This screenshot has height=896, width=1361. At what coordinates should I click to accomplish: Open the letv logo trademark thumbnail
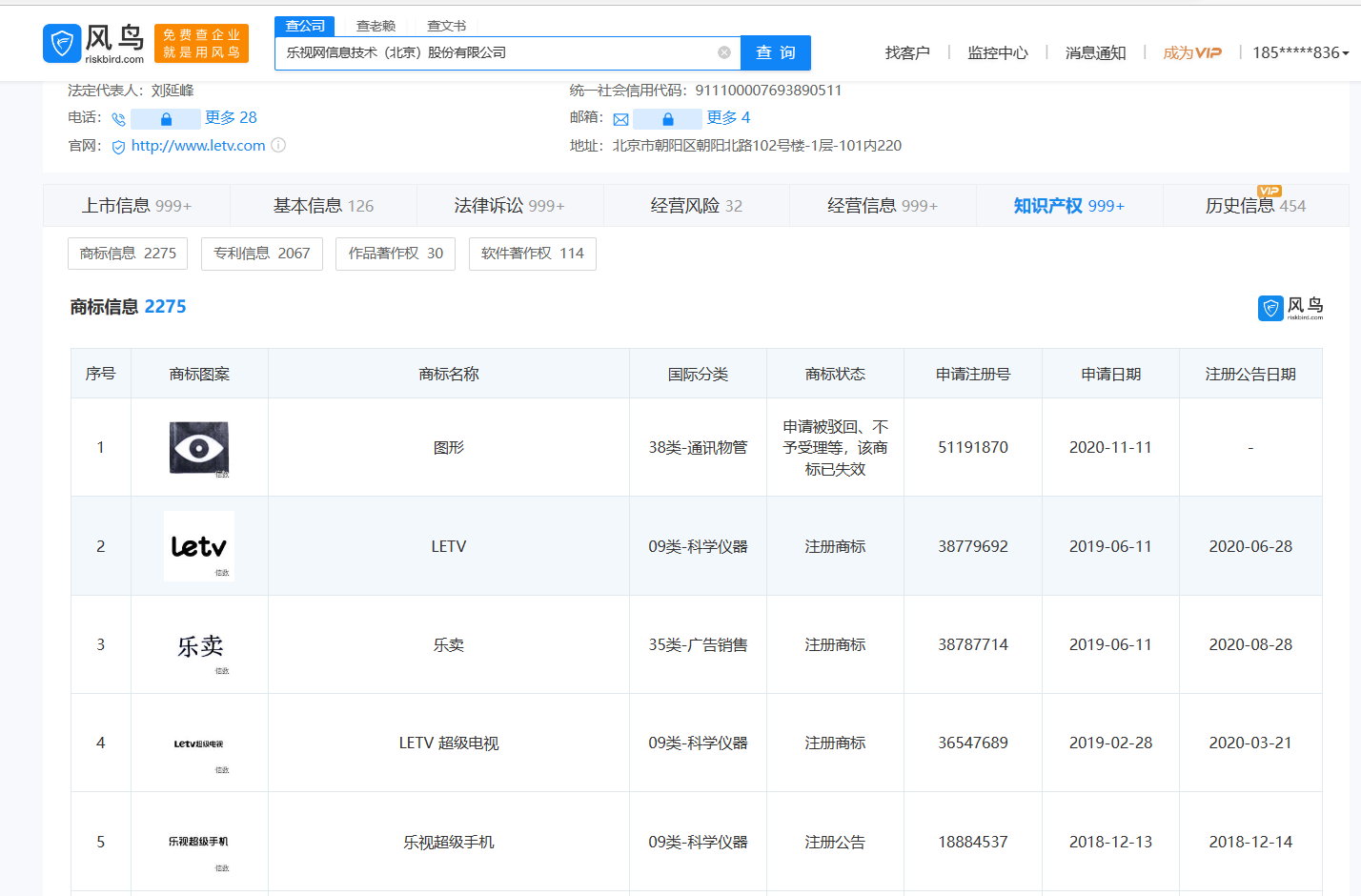pyautogui.click(x=199, y=546)
